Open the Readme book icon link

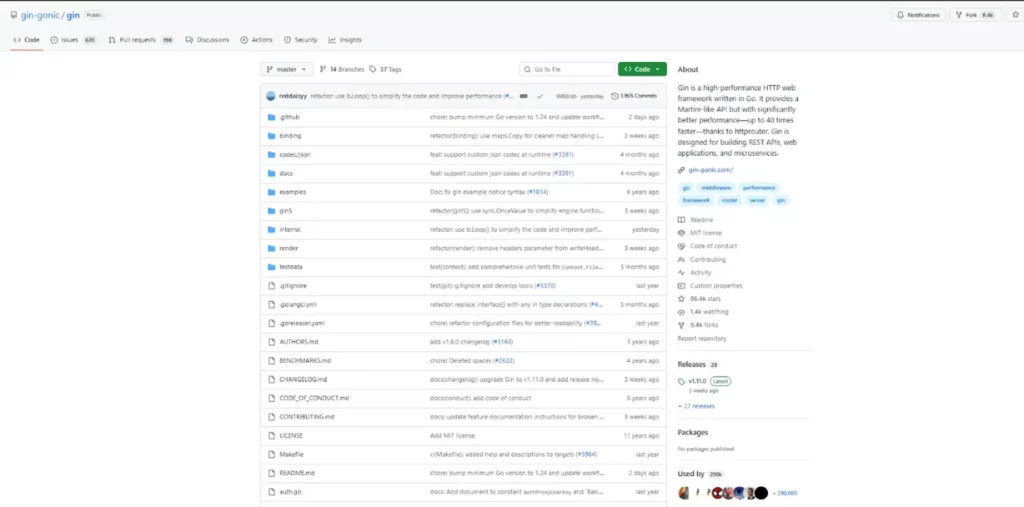[682, 219]
